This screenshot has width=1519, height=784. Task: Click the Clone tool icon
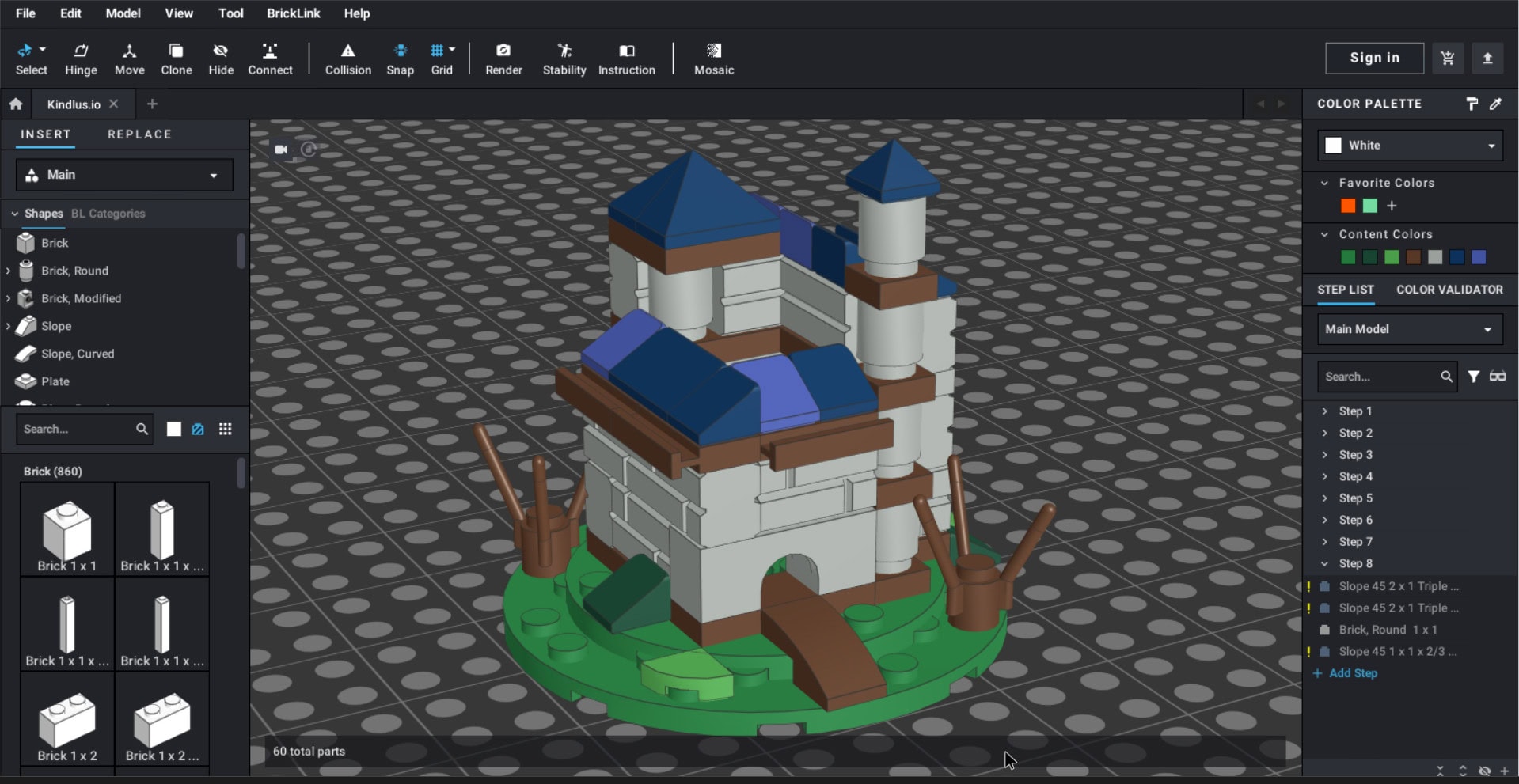176,59
